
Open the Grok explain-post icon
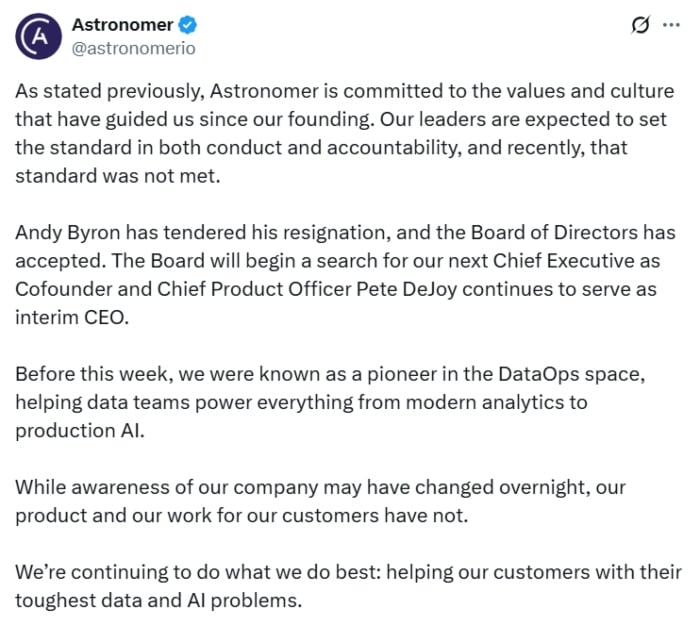coord(639,26)
